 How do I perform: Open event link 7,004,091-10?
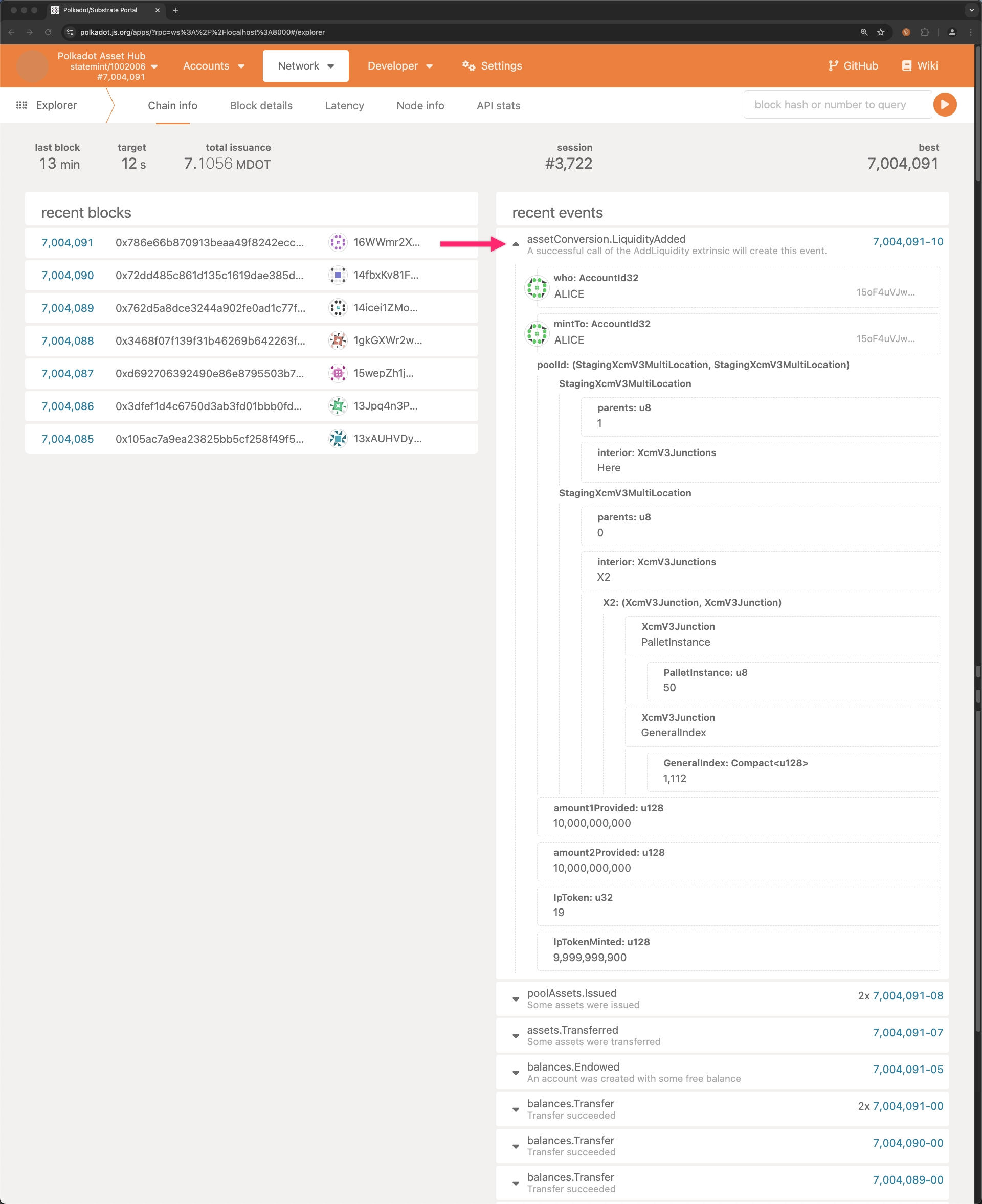(907, 241)
